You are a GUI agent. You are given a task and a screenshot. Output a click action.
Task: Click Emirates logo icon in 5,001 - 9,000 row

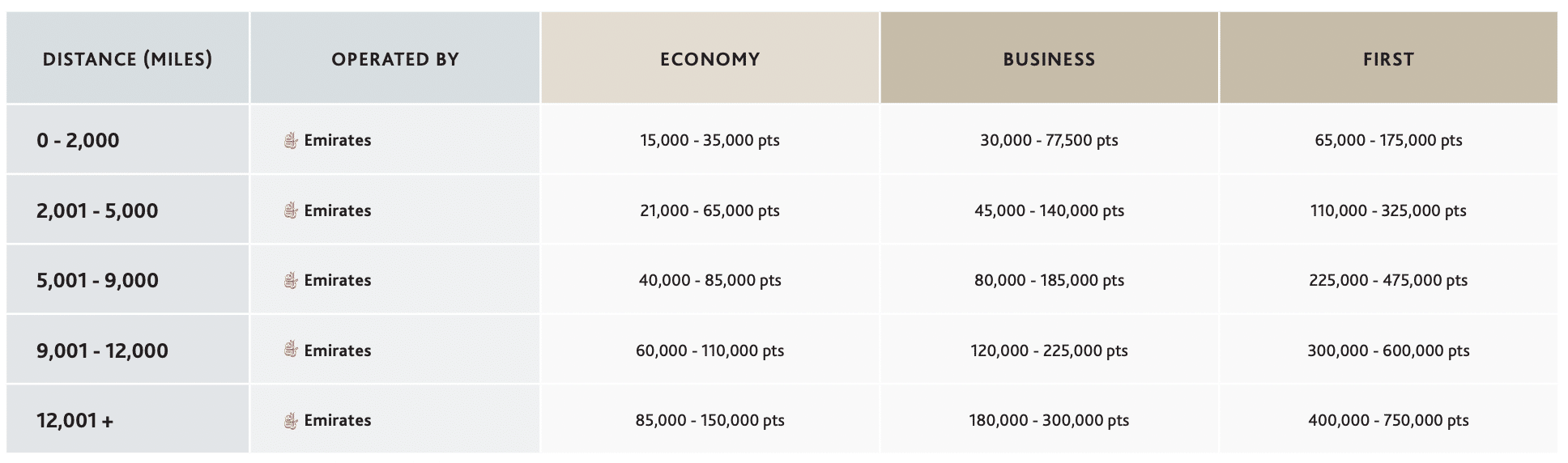coord(291,281)
